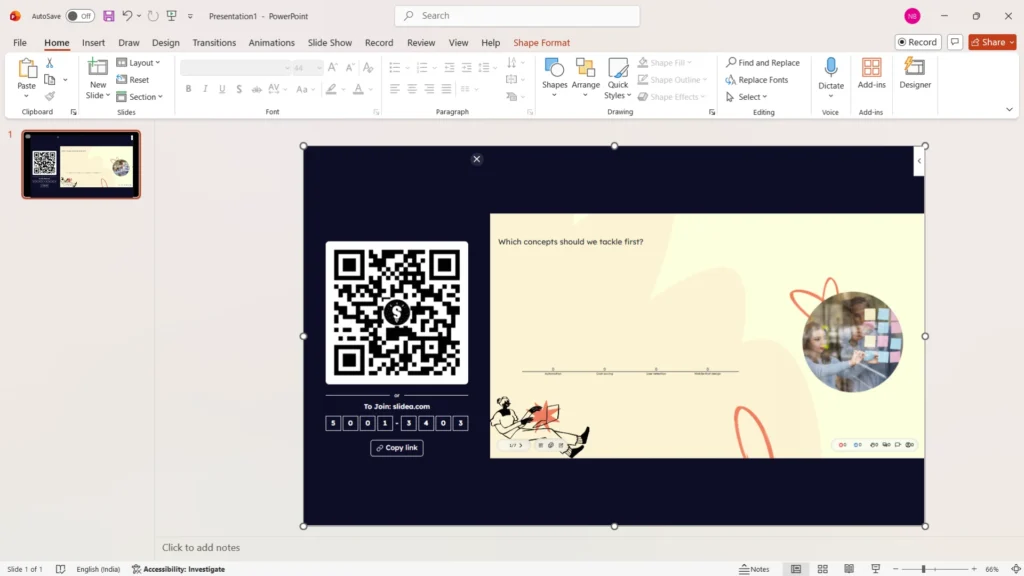This screenshot has width=1024, height=576.
Task: Toggle the Notes pane button
Action: [x=754, y=569]
